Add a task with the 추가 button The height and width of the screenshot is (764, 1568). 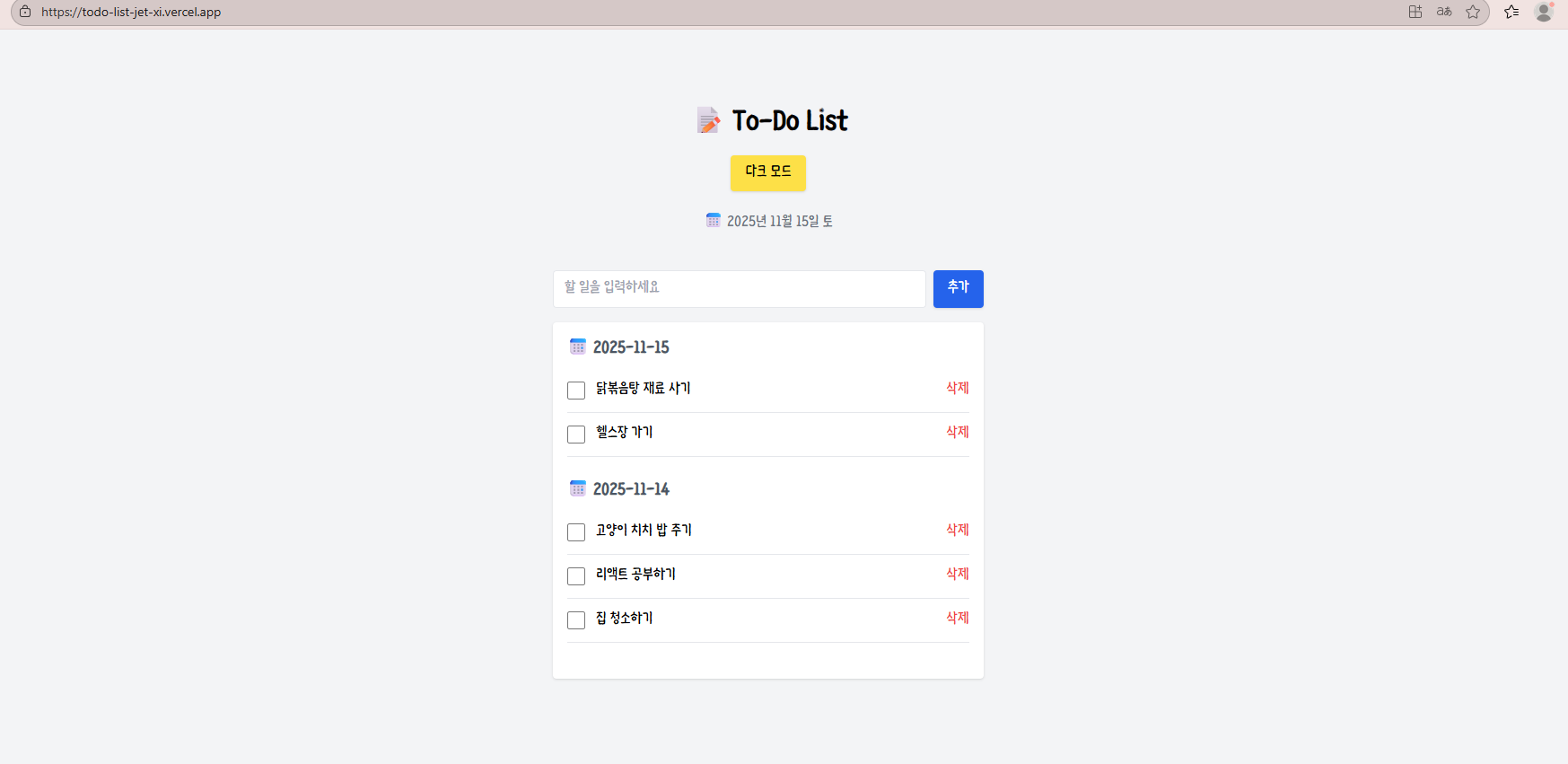point(959,289)
